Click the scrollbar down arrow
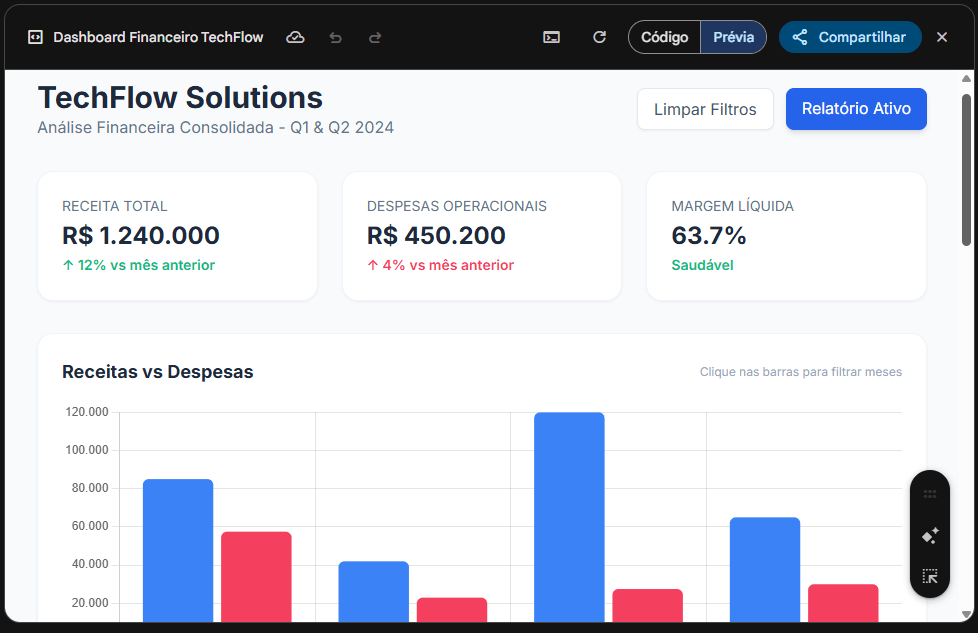 [966, 614]
